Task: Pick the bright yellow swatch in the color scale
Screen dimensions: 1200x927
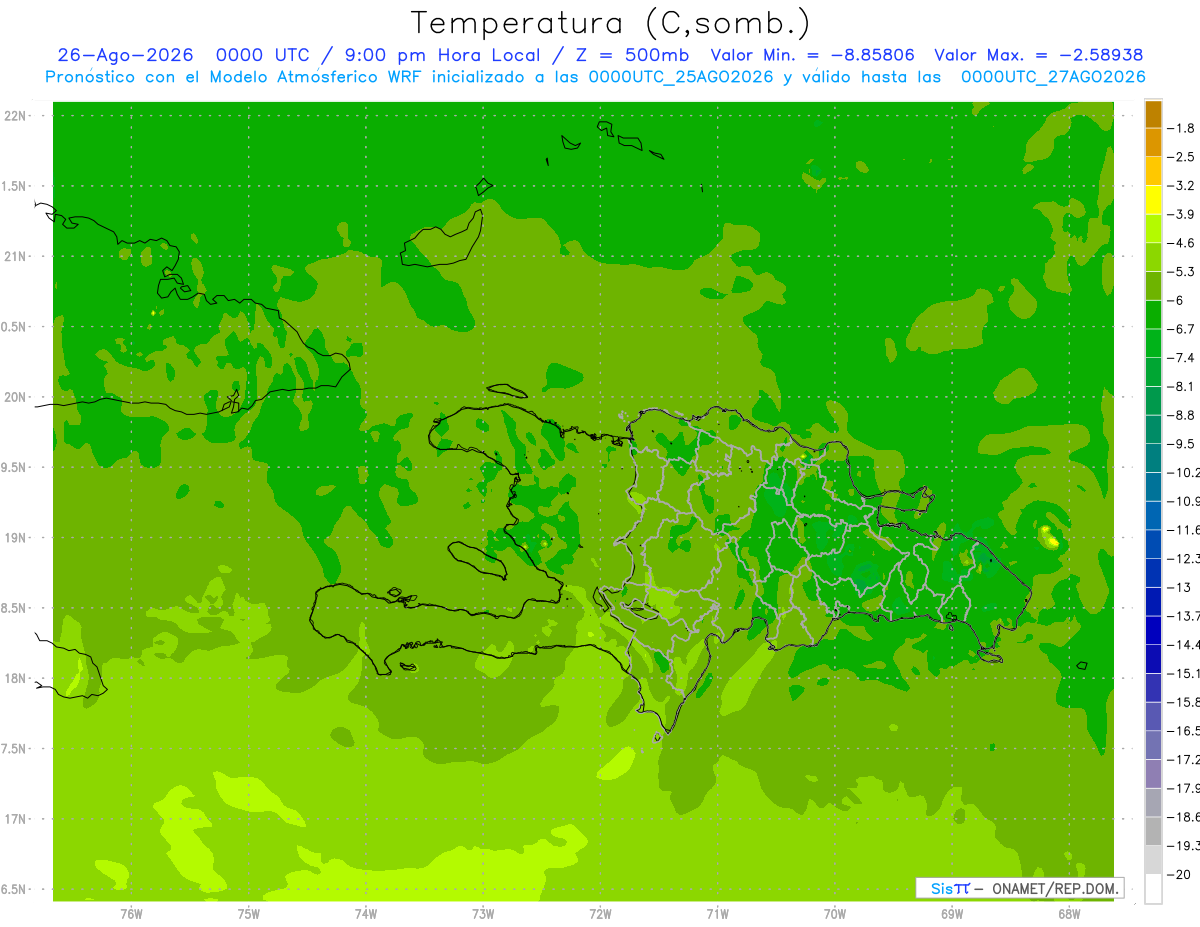Action: point(1153,200)
